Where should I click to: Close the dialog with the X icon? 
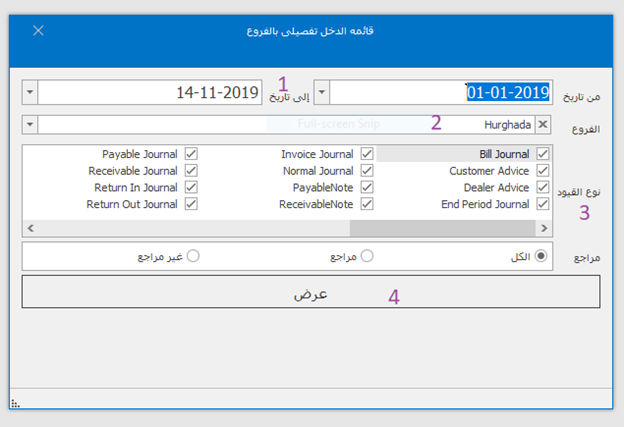coord(38,30)
